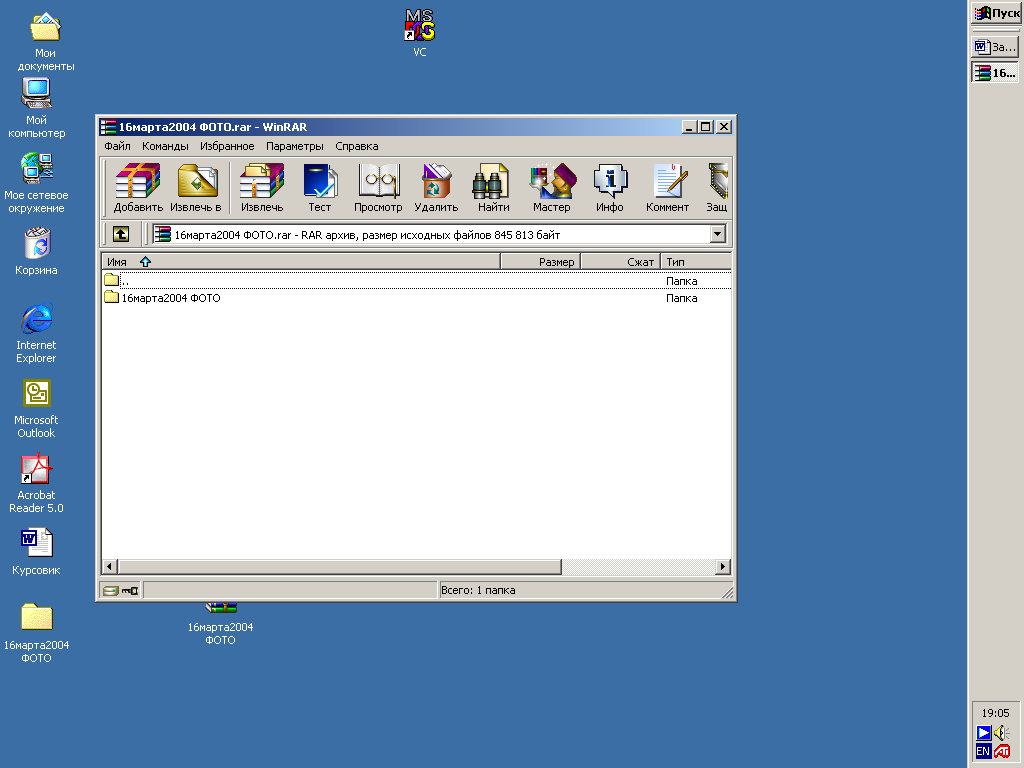The height and width of the screenshot is (768, 1024).
Task: Click the archive path text field
Action: pos(431,234)
